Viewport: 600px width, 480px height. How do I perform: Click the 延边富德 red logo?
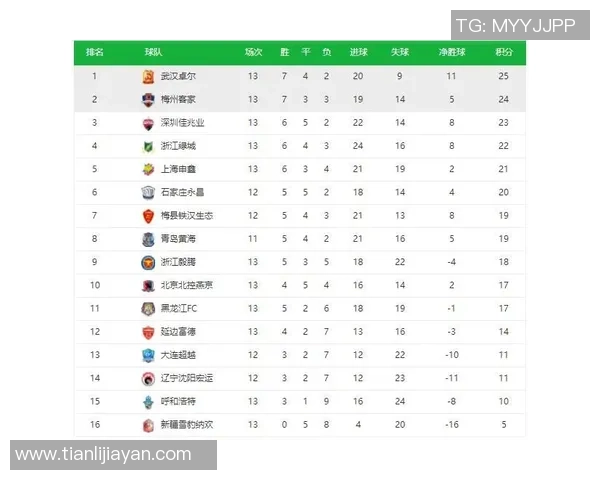click(x=148, y=332)
